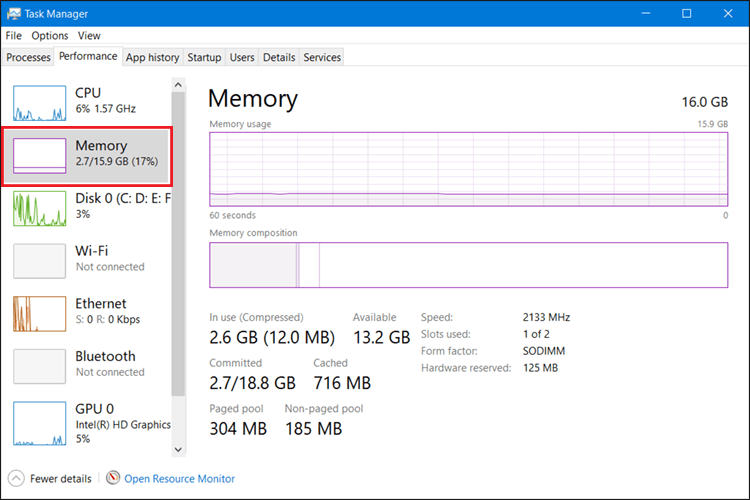Select the Wi-Fi performance item

tap(87, 259)
